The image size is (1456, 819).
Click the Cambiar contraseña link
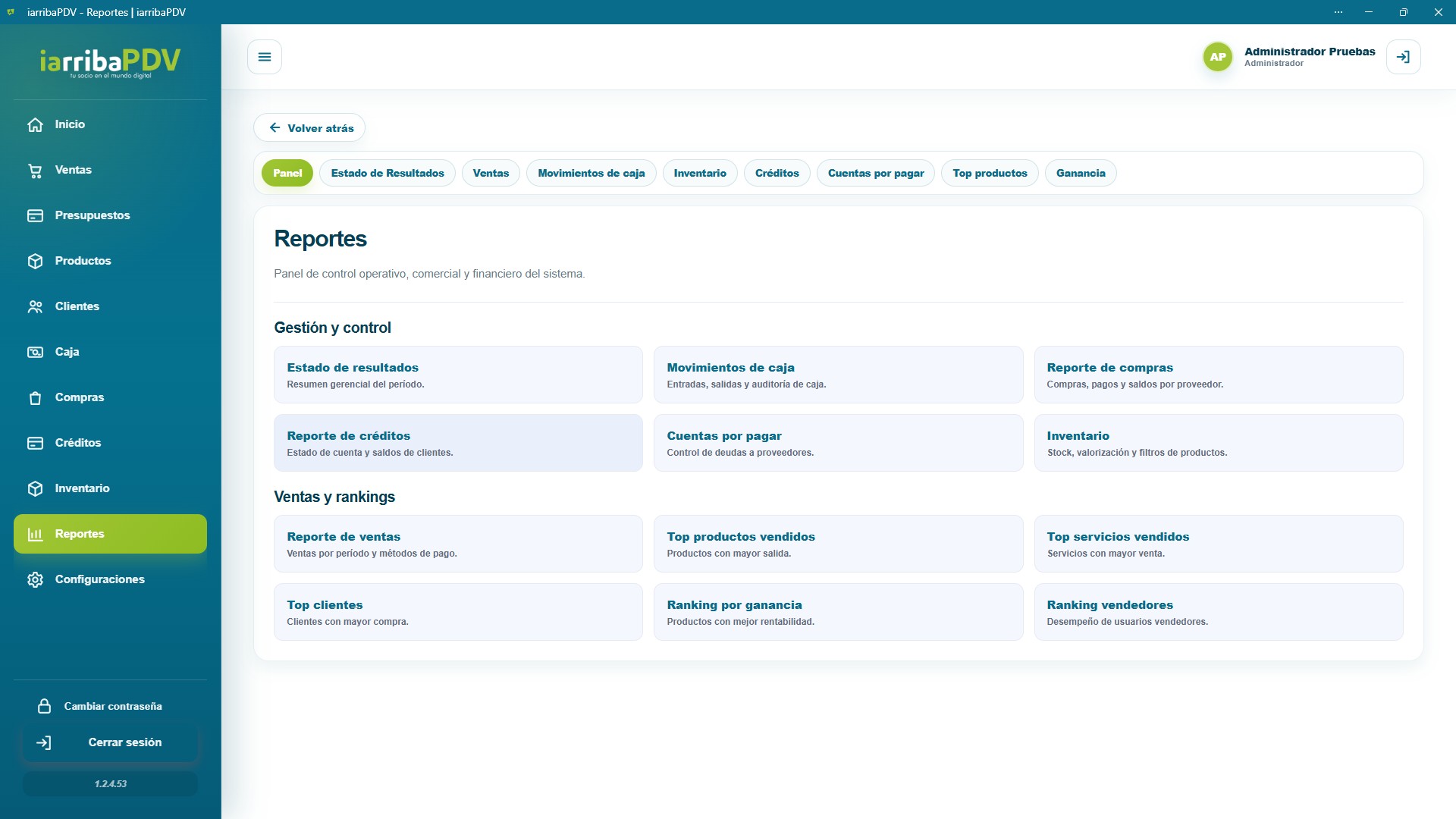[113, 706]
